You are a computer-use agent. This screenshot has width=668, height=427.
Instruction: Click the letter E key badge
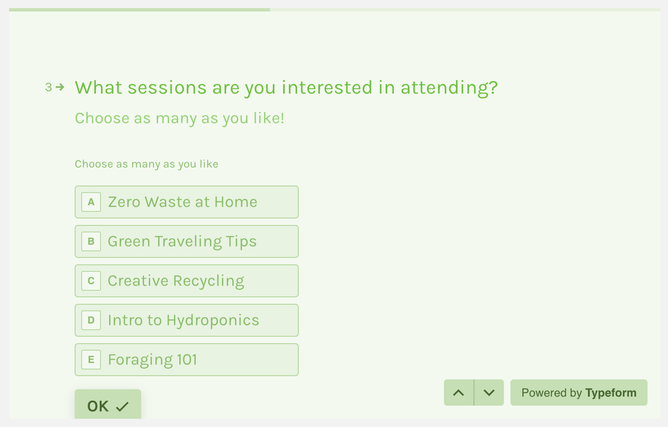click(91, 360)
